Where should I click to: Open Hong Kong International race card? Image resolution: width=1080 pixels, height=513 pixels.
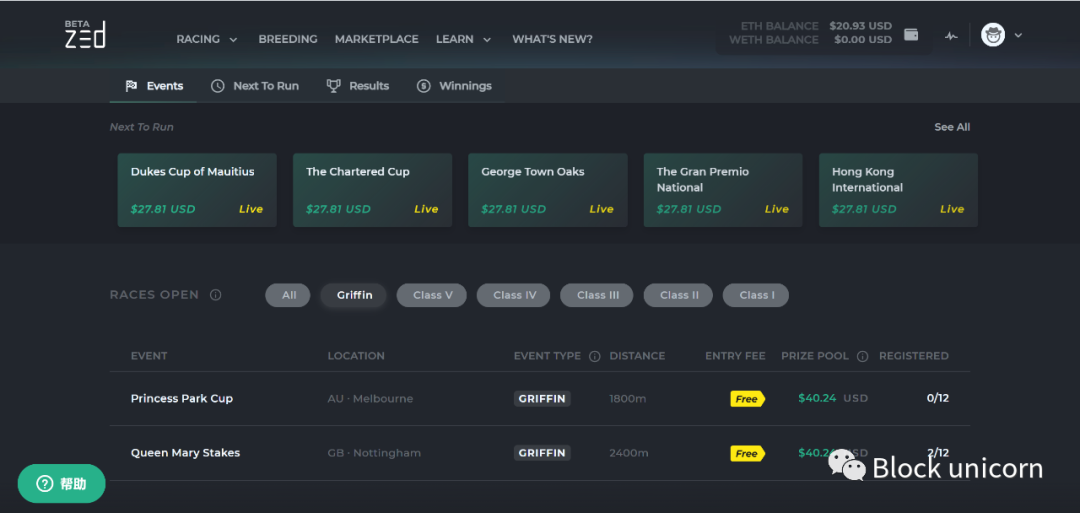pyautogui.click(x=898, y=190)
